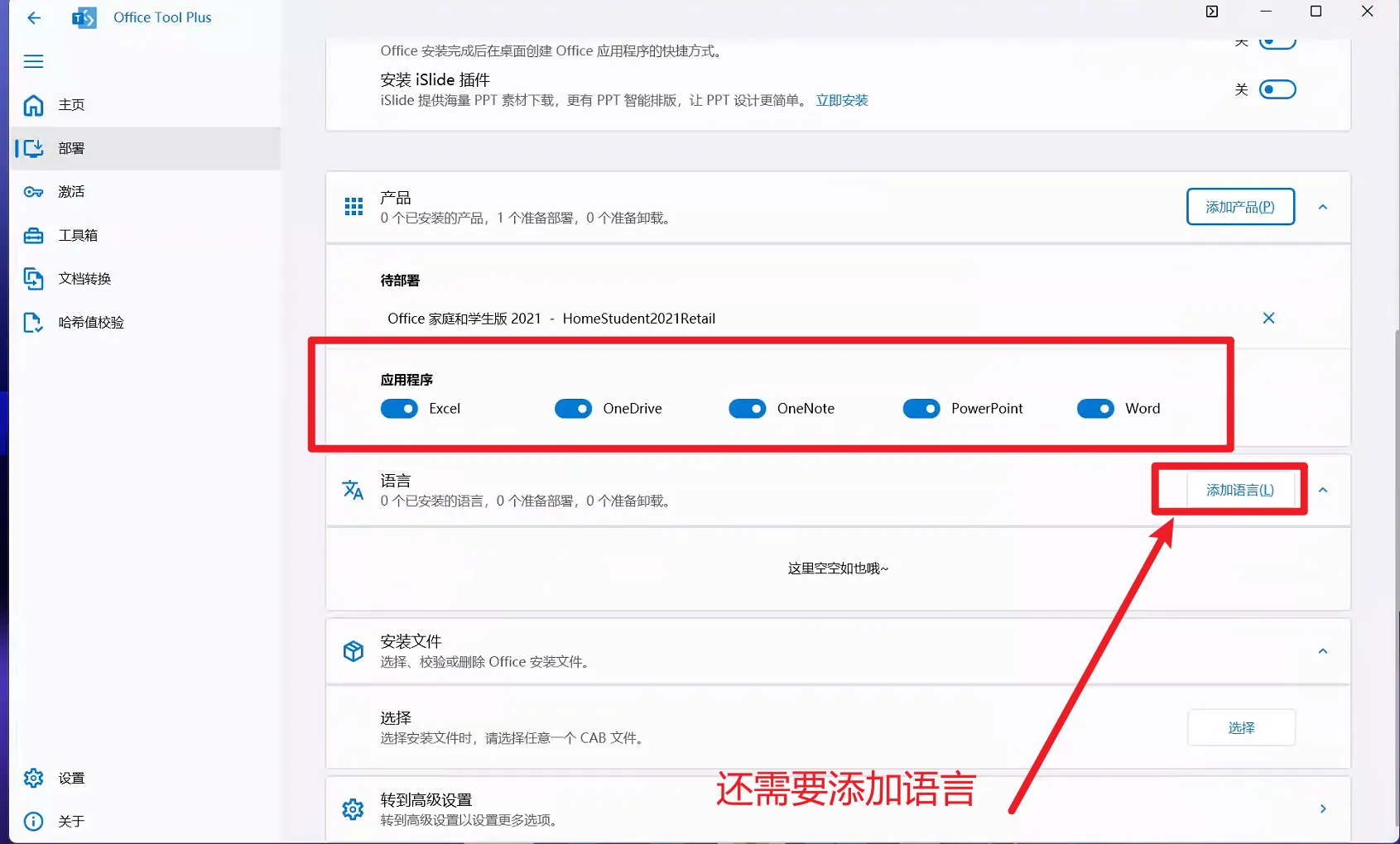
Task: Click the language translate icon
Action: 354,490
